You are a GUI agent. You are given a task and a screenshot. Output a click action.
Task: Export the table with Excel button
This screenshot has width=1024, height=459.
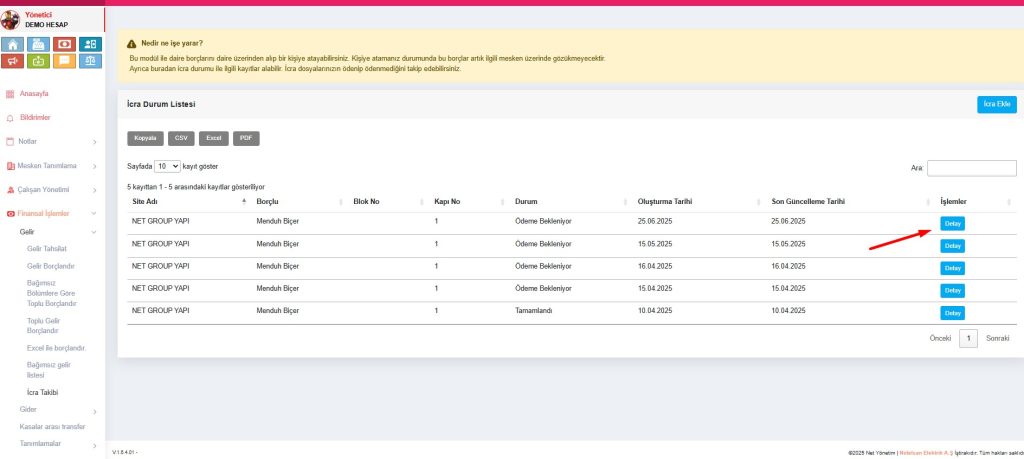coord(213,138)
